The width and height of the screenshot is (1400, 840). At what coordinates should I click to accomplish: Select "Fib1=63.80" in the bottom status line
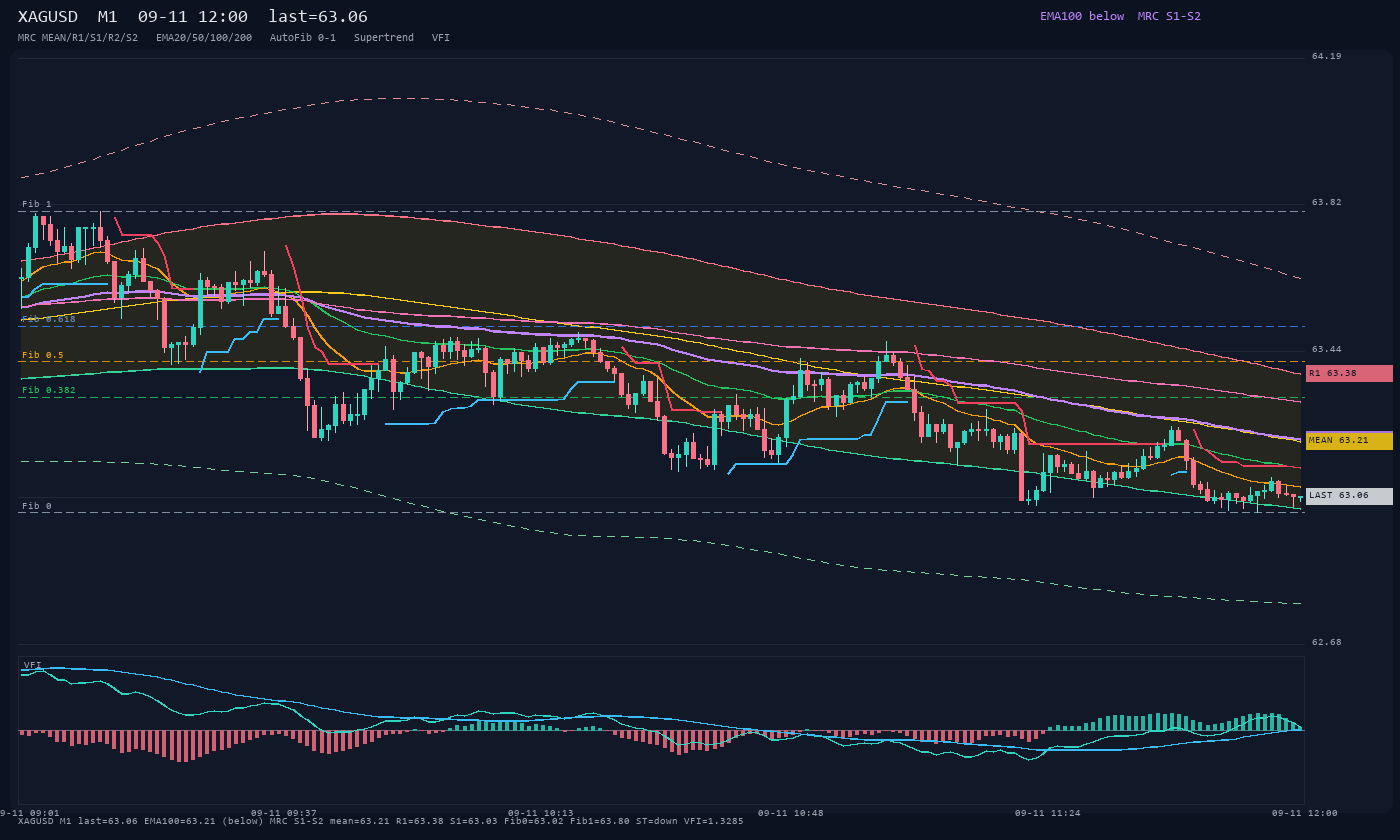pos(600,821)
